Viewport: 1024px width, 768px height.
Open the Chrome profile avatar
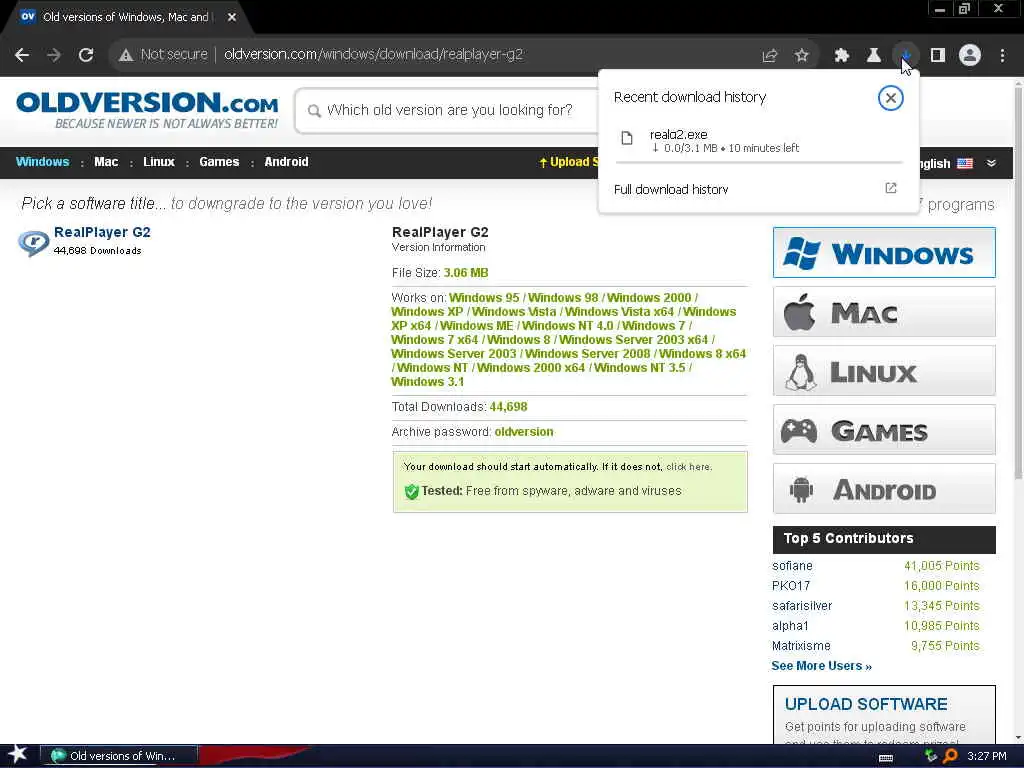[970, 56]
